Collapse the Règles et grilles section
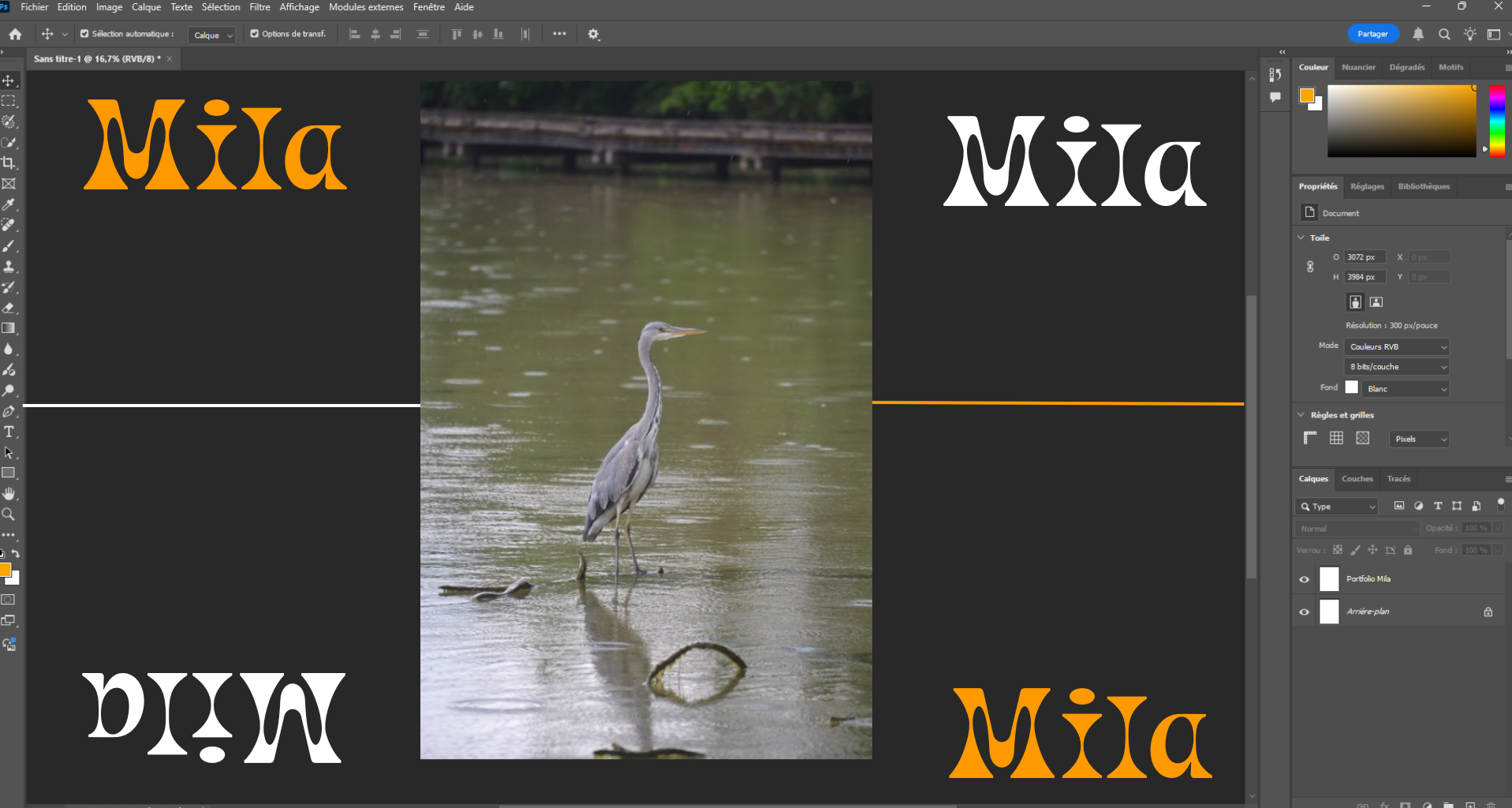 [x=1301, y=415]
